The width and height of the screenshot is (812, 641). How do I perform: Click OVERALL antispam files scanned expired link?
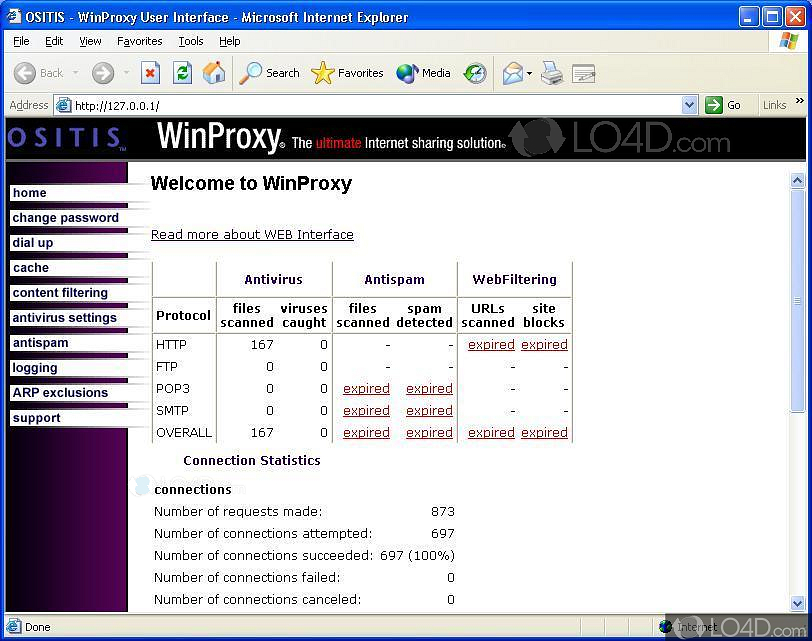coord(366,433)
